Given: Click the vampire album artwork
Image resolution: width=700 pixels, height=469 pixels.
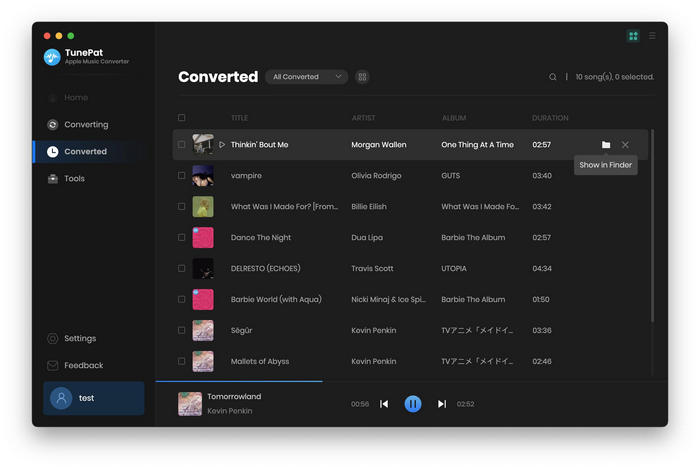Looking at the screenshot, I should (203, 175).
